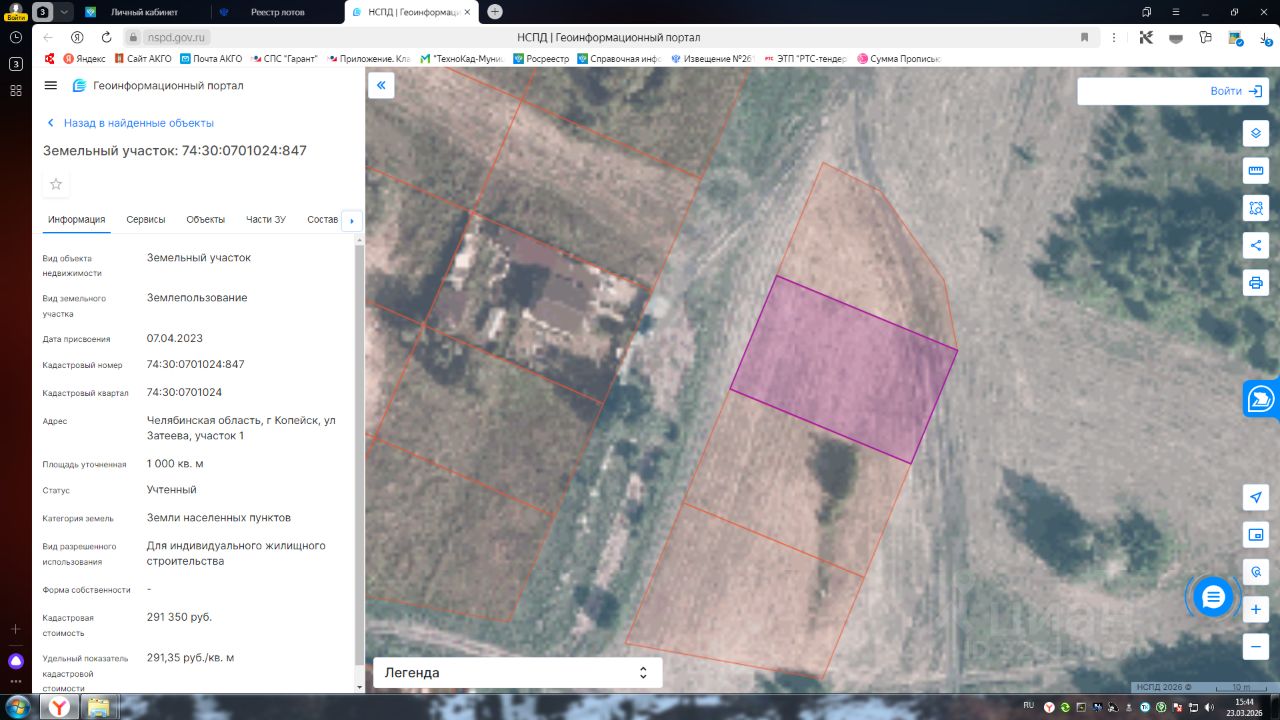The height and width of the screenshot is (720, 1280).
Task: Open the blue chat support bubble
Action: point(1213,597)
